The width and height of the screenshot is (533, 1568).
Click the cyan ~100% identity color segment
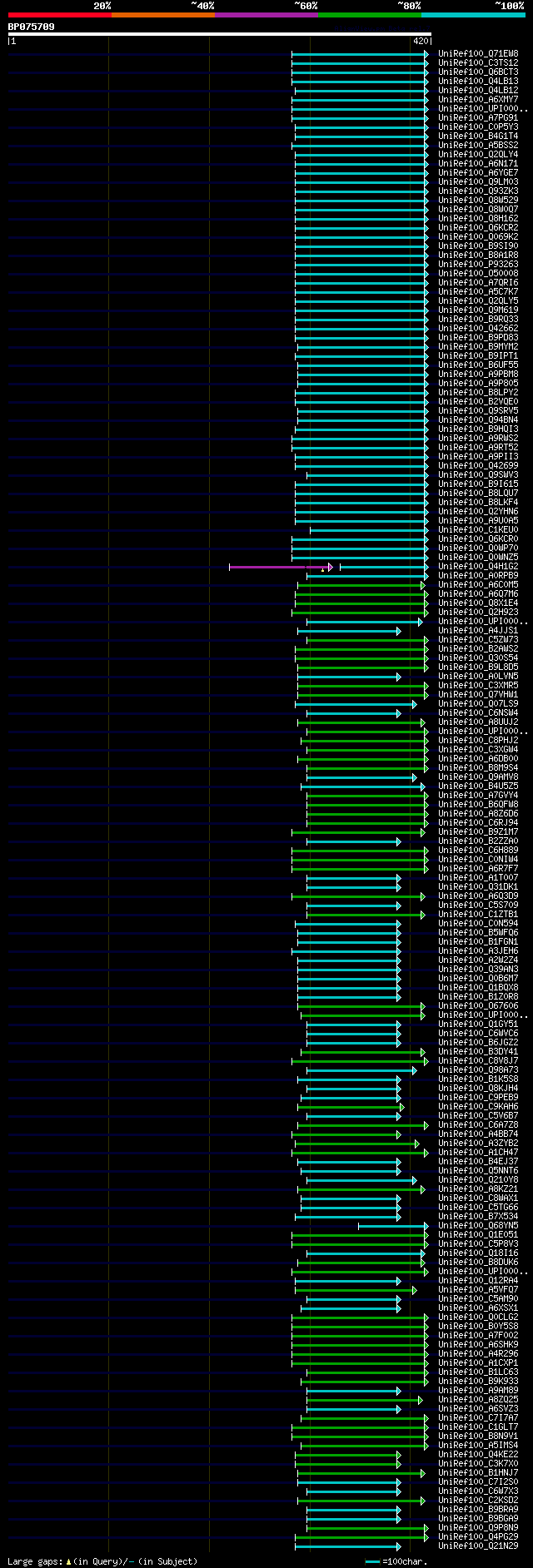click(x=473, y=15)
